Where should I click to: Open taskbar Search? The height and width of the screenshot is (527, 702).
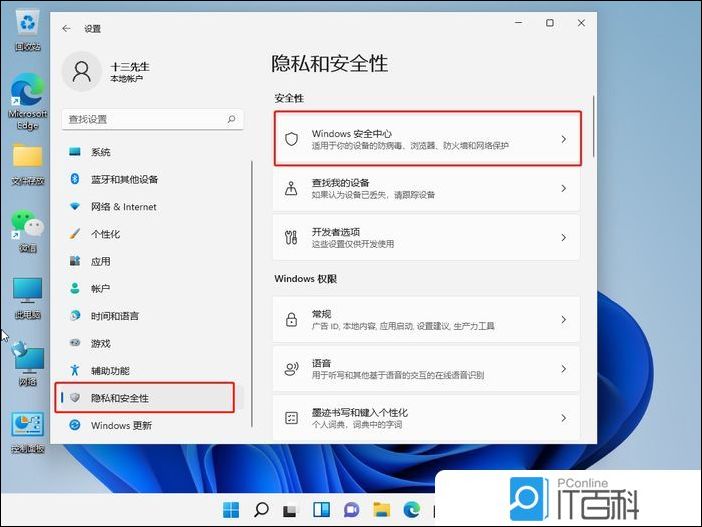(x=261, y=510)
